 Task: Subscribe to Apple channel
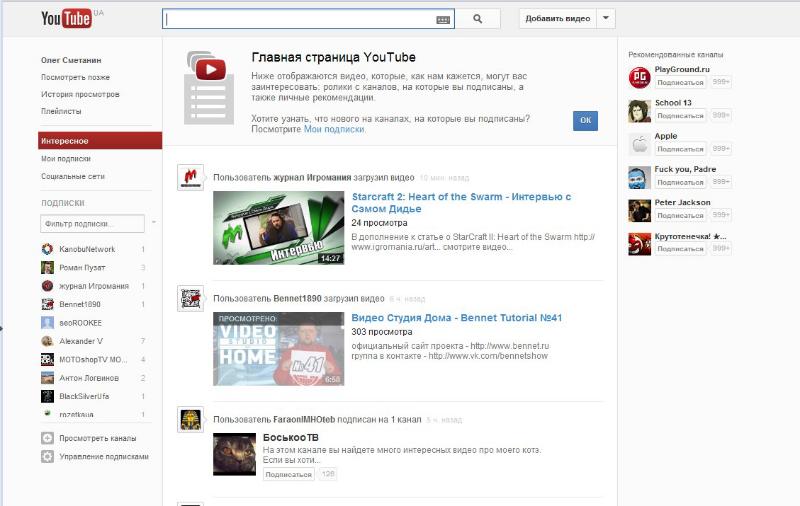coord(681,149)
